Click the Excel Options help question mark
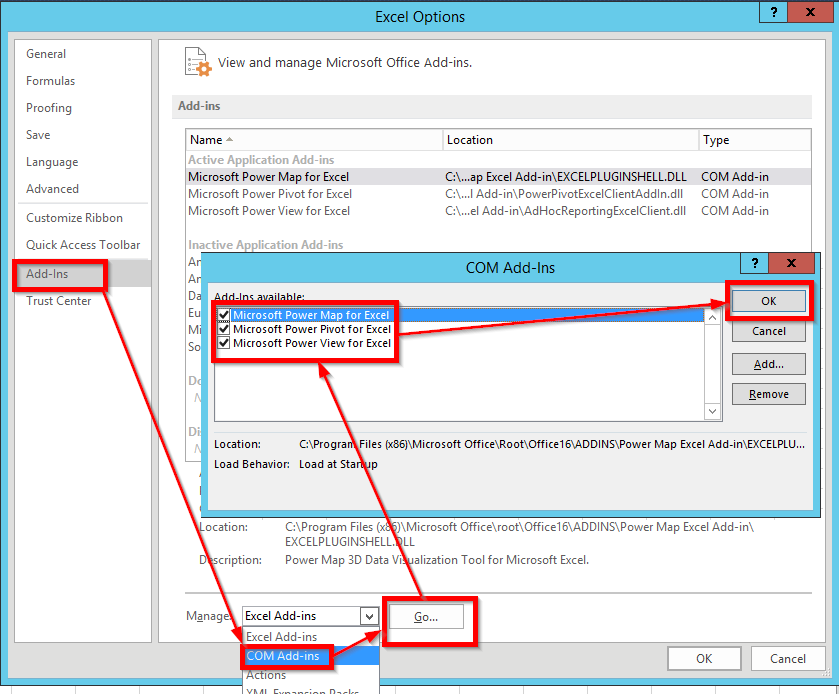Screen dimensions: 839x694 click(773, 12)
